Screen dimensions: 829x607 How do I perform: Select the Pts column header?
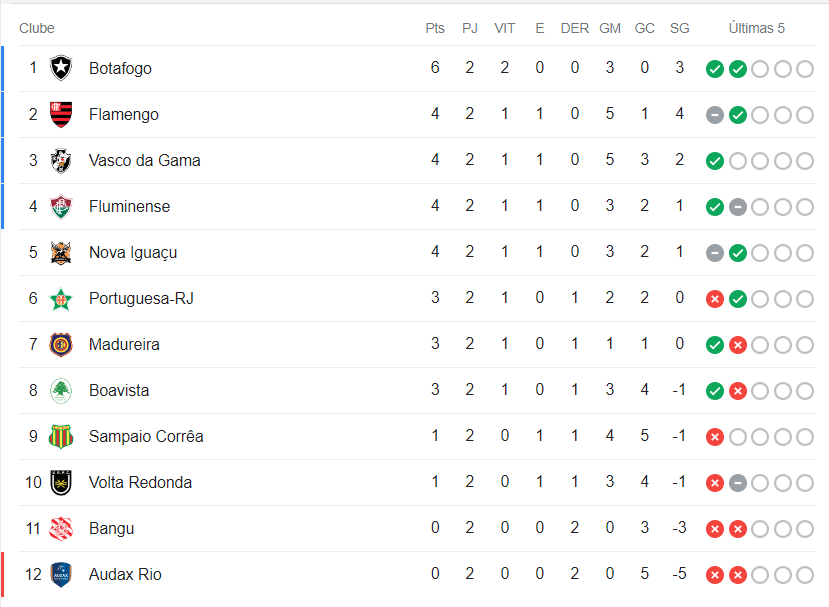pos(435,28)
